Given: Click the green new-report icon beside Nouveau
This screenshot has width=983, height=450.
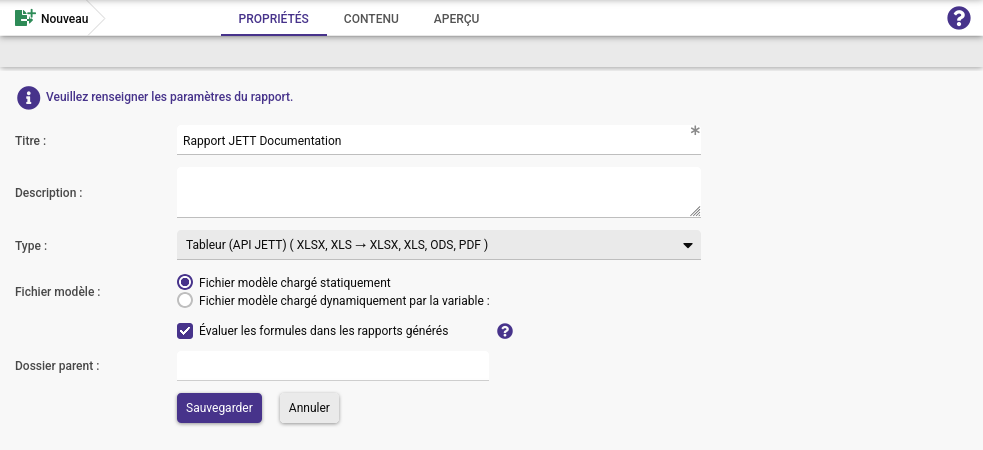Looking at the screenshot, I should coord(25,18).
